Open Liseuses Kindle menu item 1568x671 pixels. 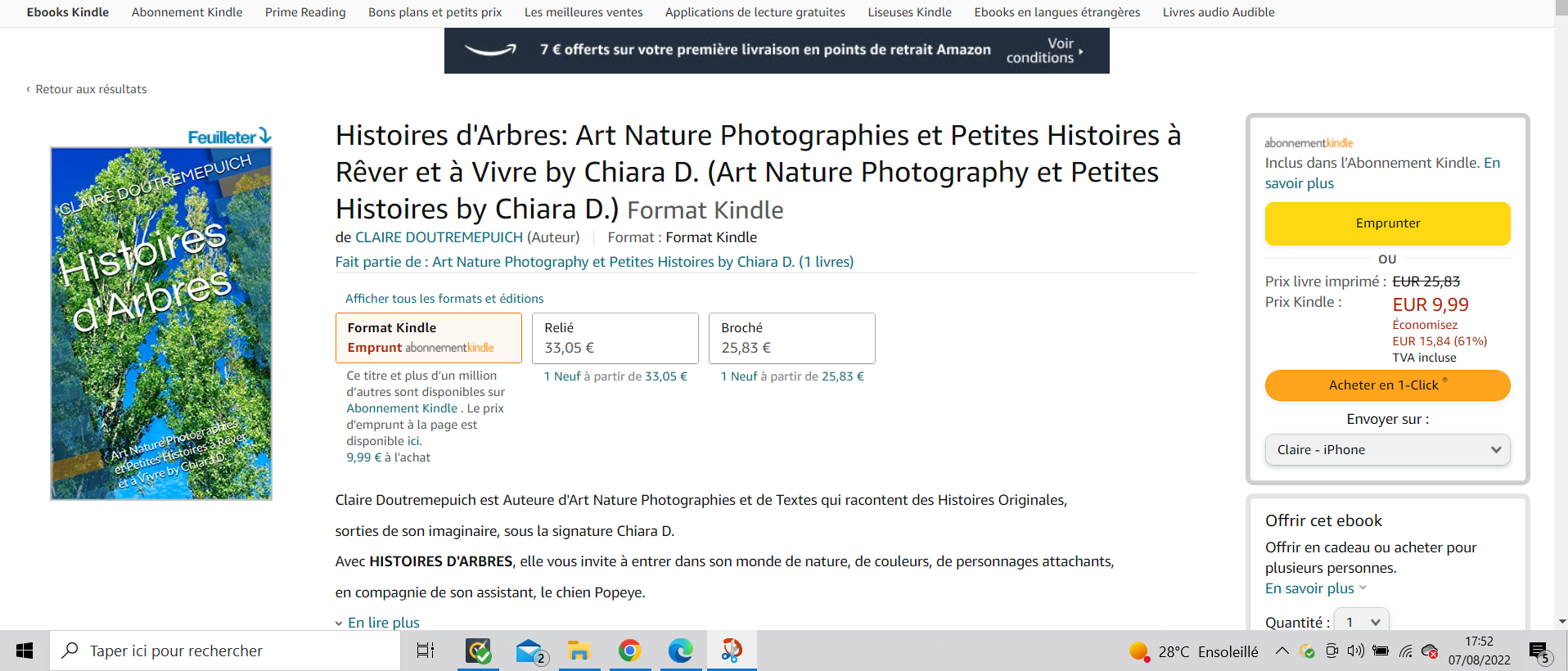(x=910, y=12)
